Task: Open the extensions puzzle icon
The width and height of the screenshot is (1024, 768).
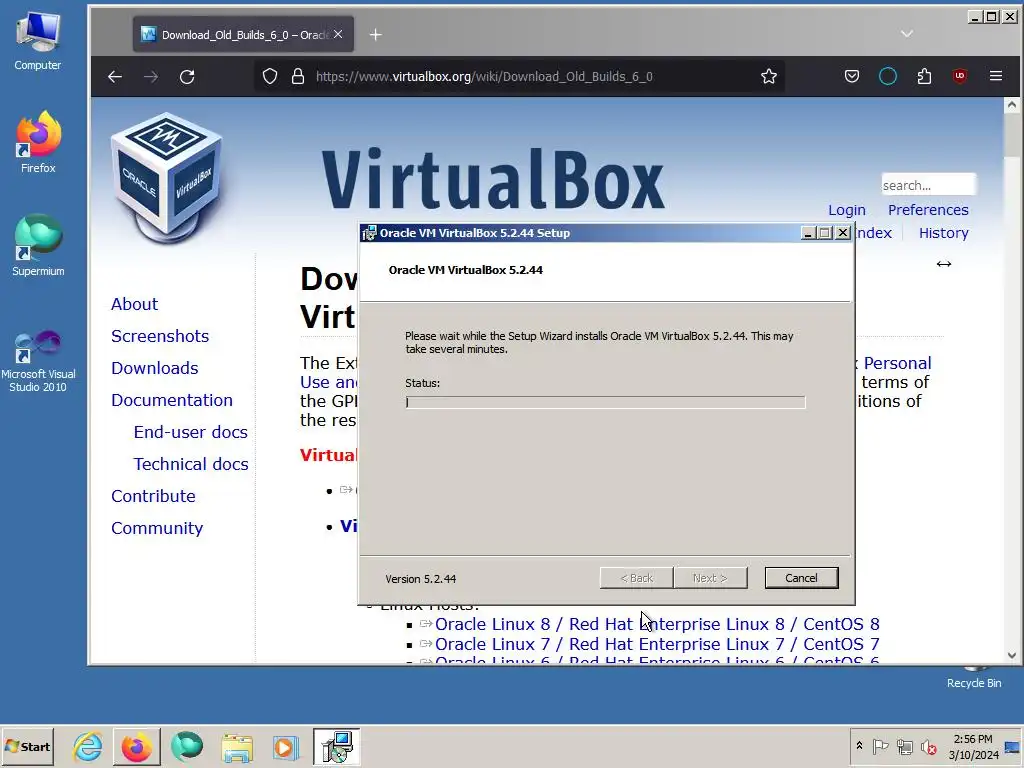Action: pyautogui.click(x=924, y=76)
